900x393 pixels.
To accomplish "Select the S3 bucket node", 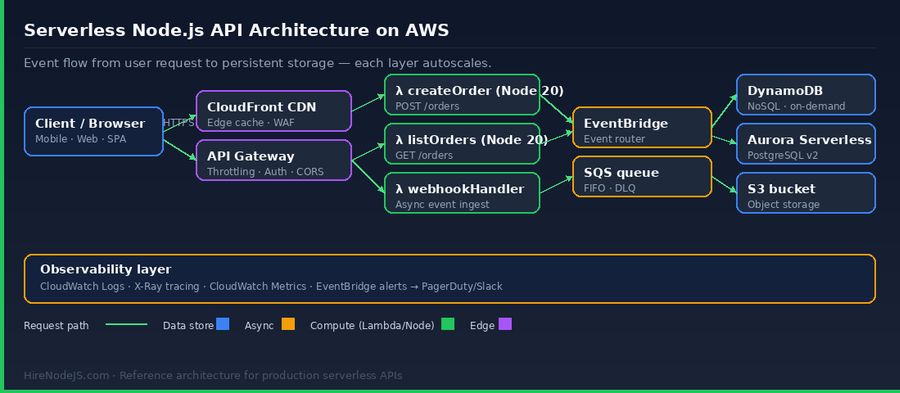I will [x=806, y=193].
